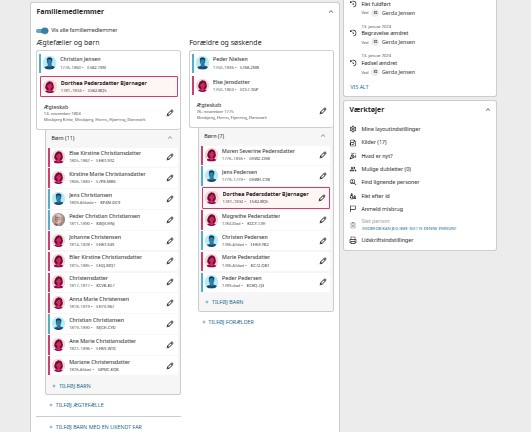Open Hvad er nyt? entry
This screenshot has height=432, width=531.
point(377,156)
